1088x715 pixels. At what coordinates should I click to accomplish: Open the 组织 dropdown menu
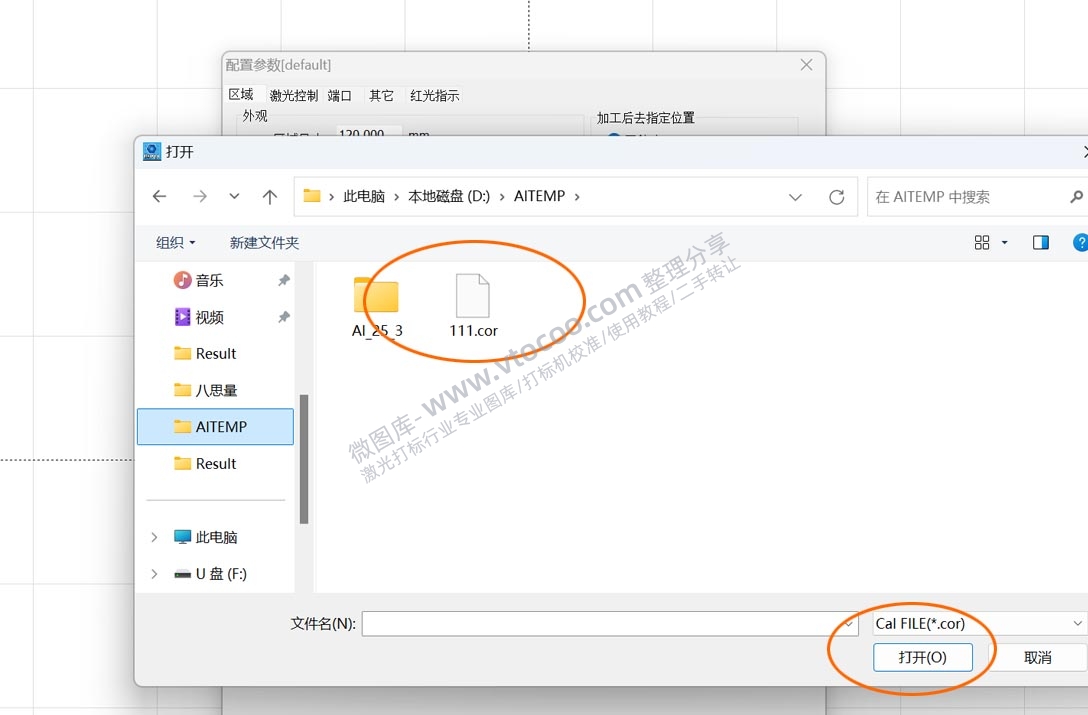175,242
